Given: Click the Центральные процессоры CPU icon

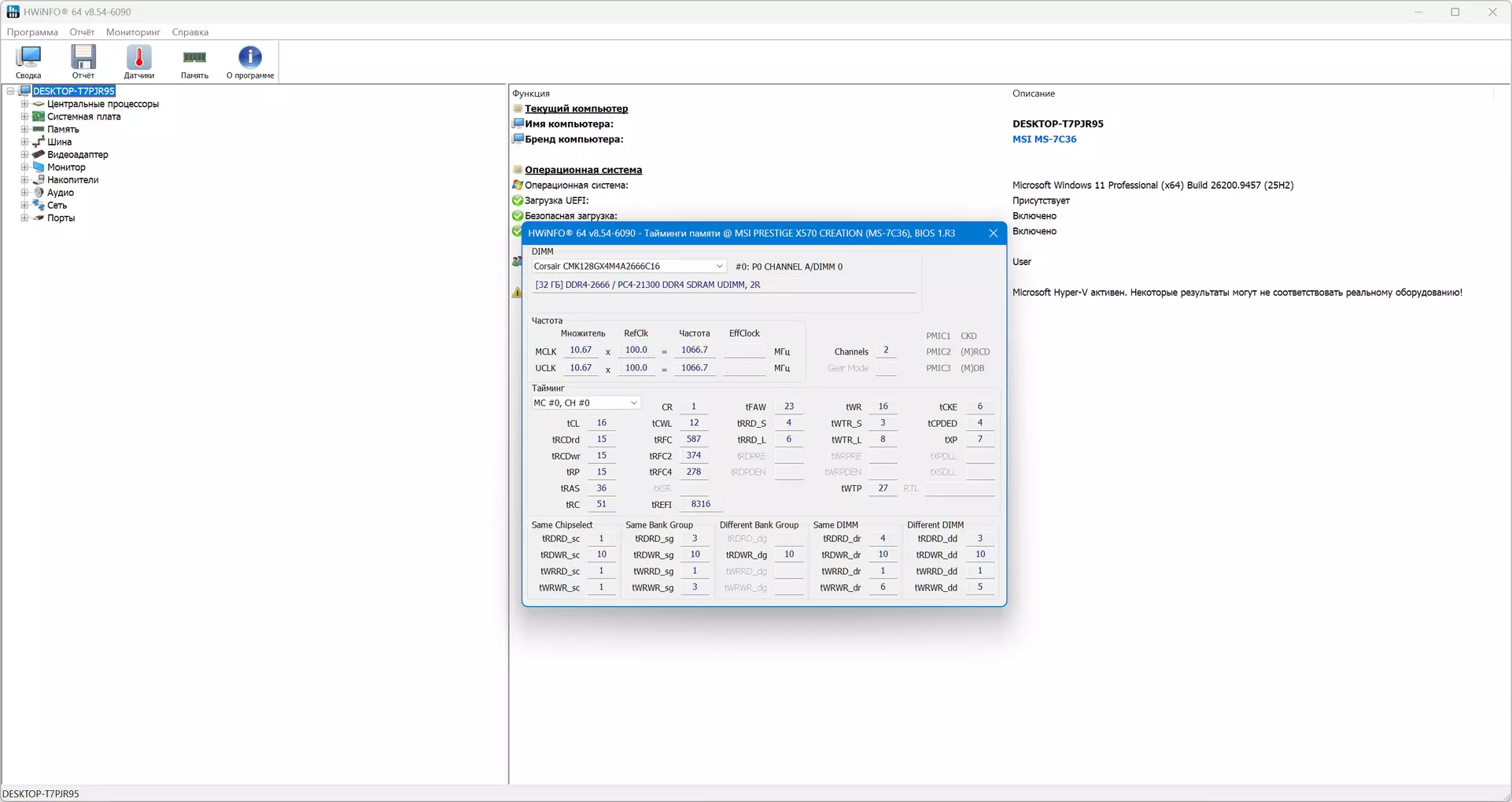Looking at the screenshot, I should point(38,104).
